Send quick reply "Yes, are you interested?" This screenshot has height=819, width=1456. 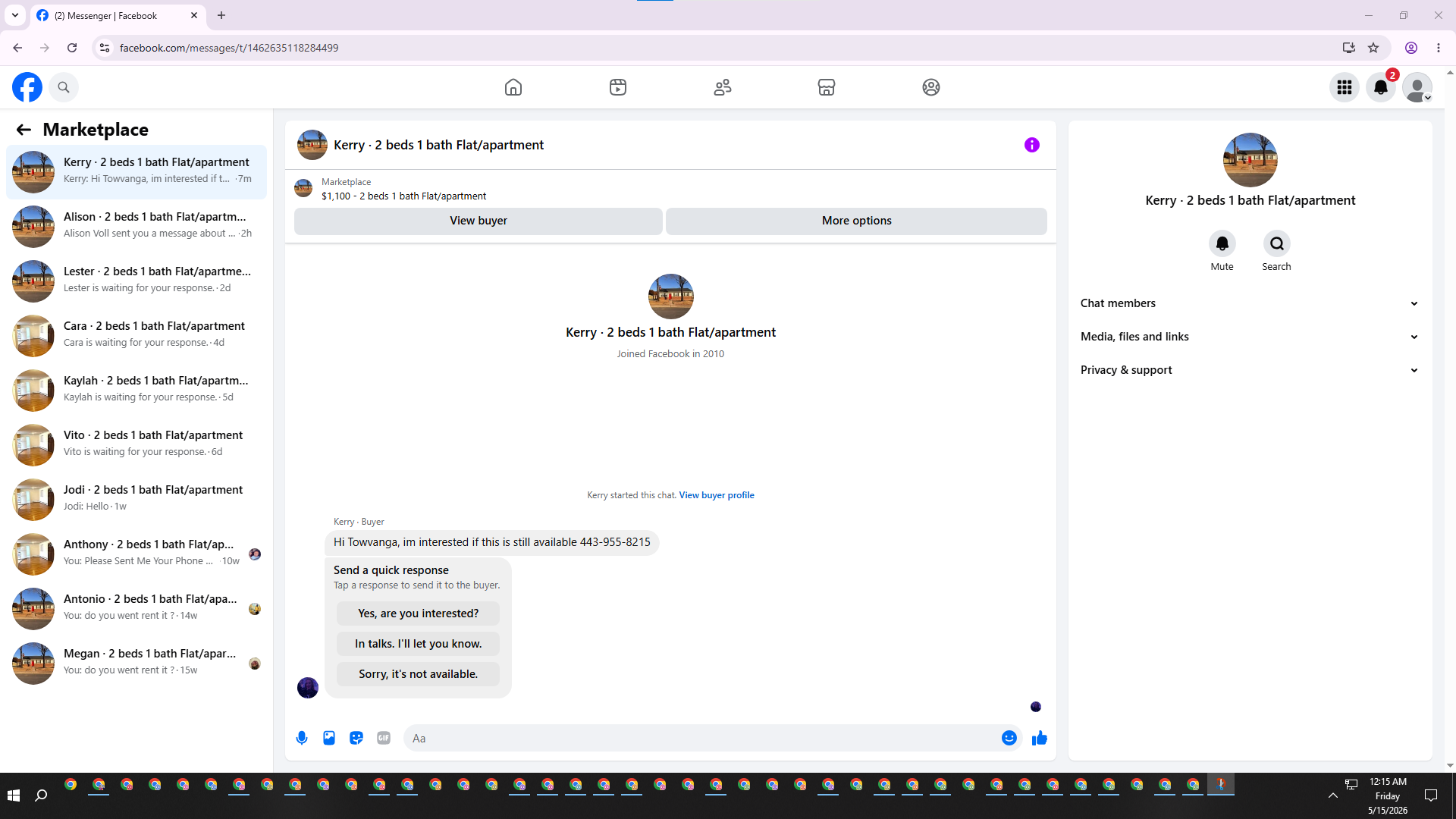[x=419, y=613]
